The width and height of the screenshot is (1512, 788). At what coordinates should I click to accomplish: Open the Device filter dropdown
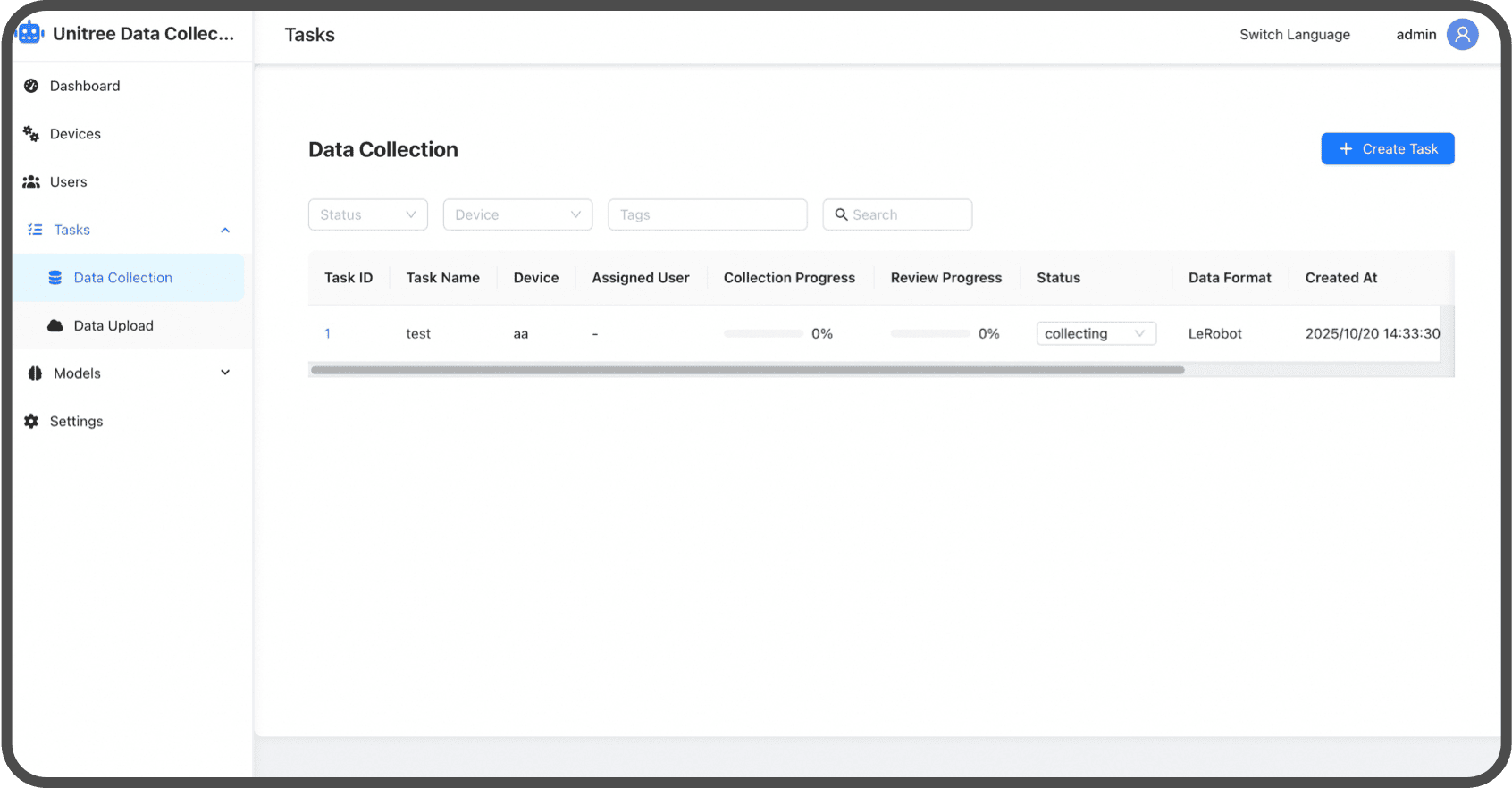(517, 214)
